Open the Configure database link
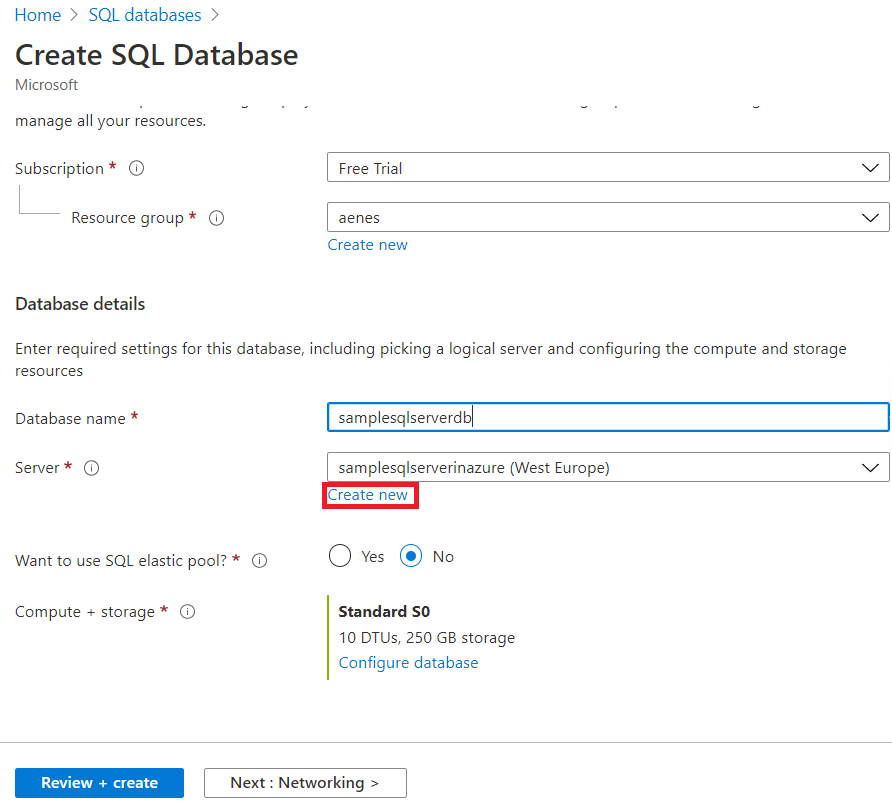Screen dimensions: 892x807 (408, 662)
